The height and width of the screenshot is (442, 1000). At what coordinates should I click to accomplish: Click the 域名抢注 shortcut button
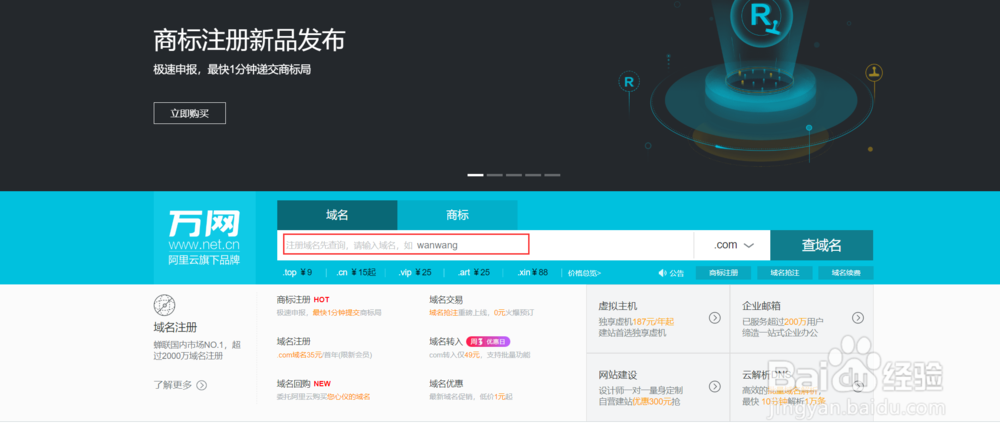(784, 273)
